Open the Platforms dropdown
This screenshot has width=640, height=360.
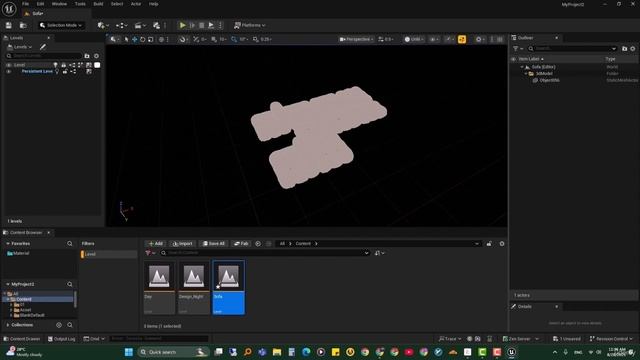click(249, 25)
